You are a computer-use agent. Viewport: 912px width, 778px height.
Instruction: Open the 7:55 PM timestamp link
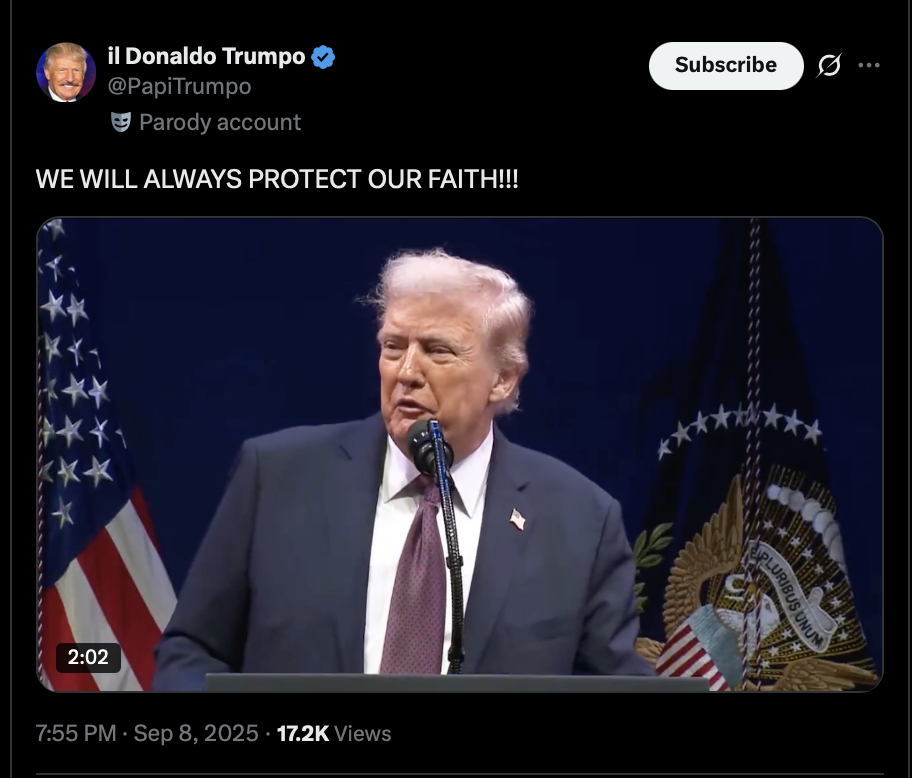[76, 733]
